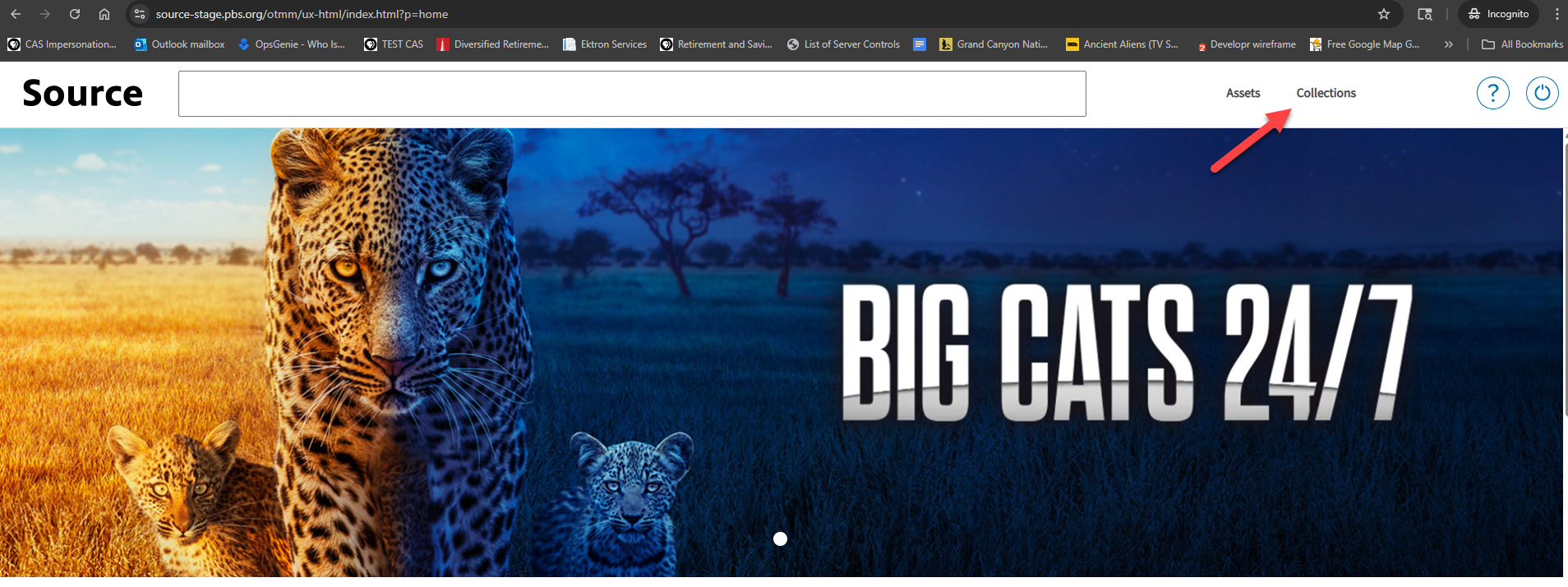This screenshot has height=587, width=1568.
Task: Open TEST CAS bookmark
Action: pos(394,44)
